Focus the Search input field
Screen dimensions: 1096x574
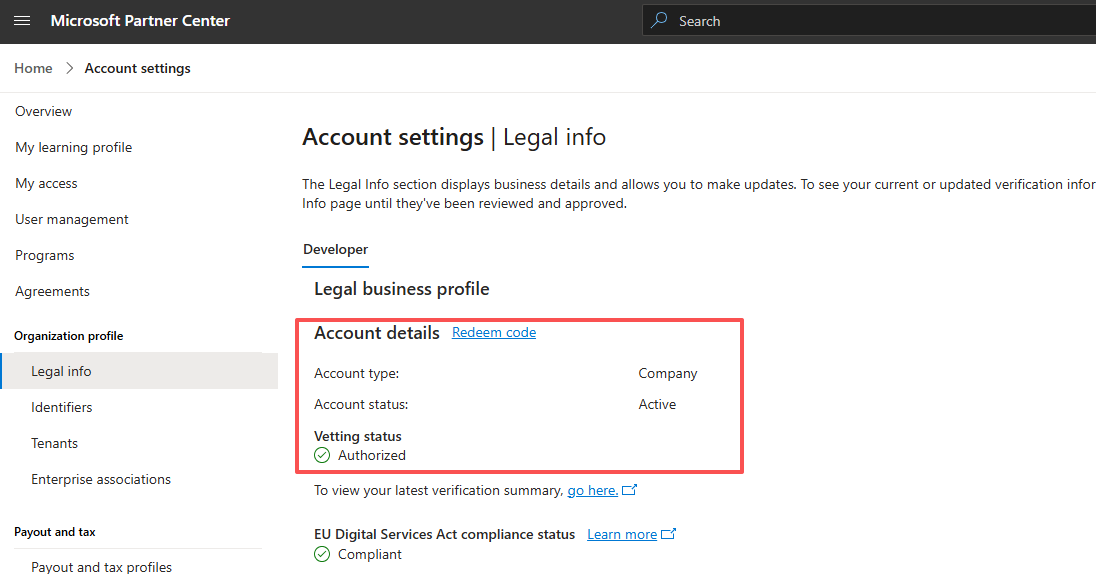[x=869, y=21]
